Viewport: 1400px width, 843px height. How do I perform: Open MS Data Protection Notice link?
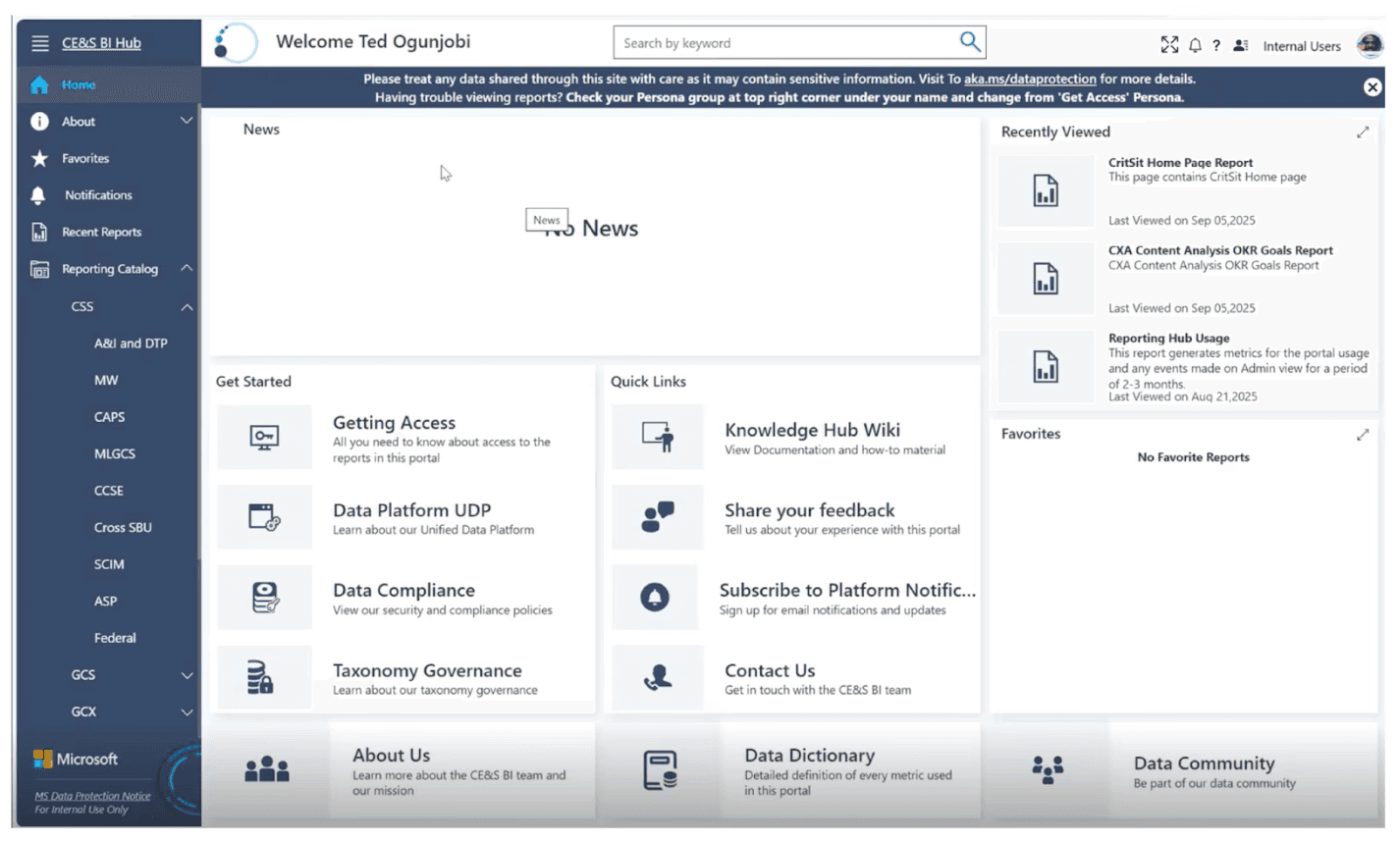coord(92,796)
